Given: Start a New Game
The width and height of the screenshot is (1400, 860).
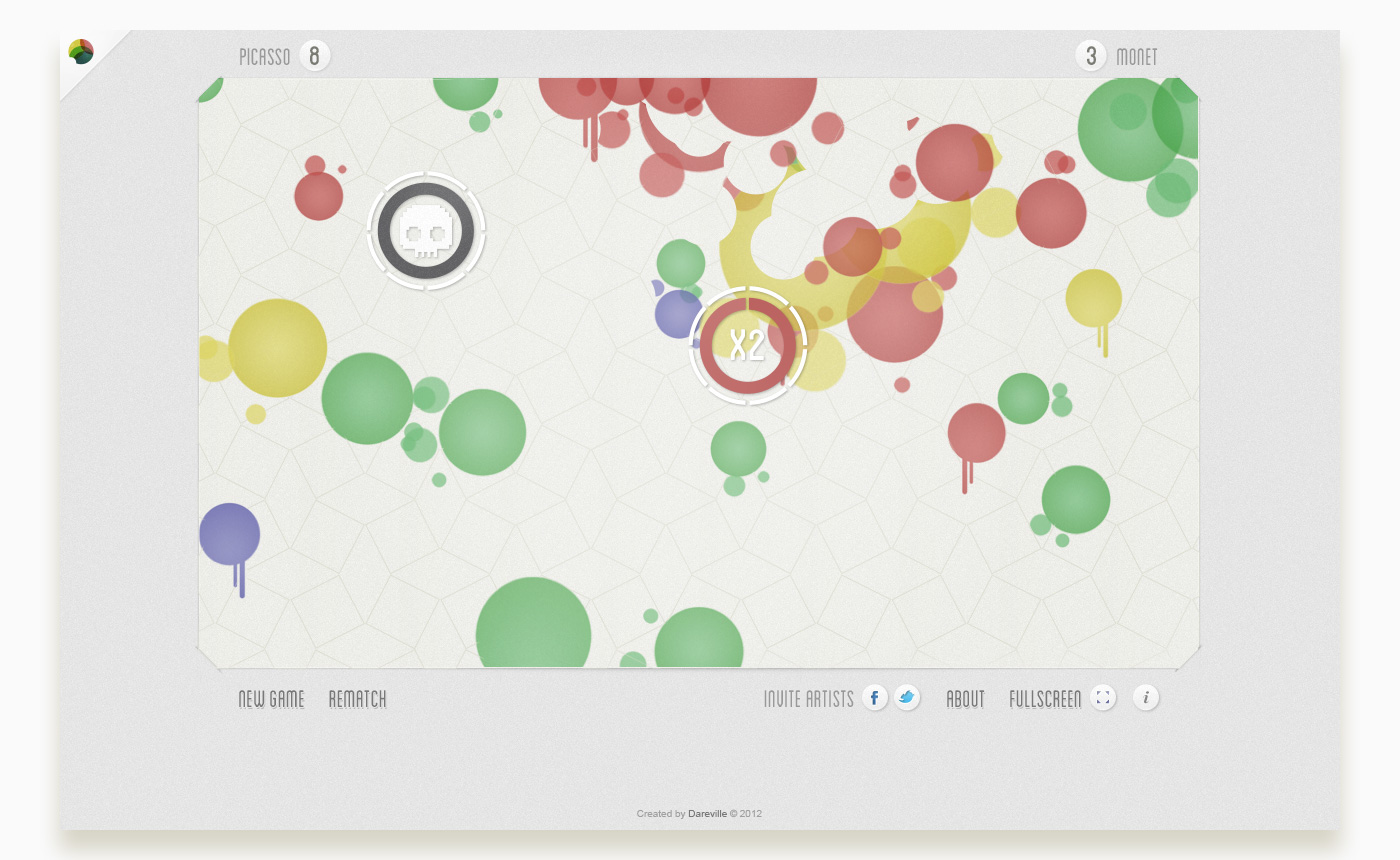Looking at the screenshot, I should (x=271, y=699).
